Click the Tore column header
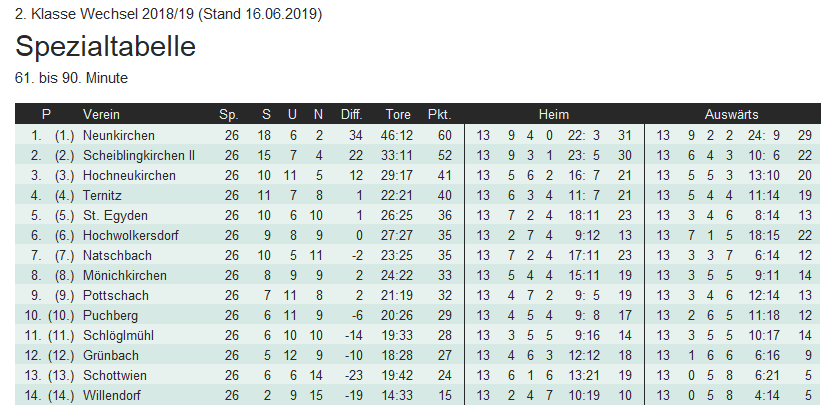Screen dimensions: 835x412 (398, 114)
